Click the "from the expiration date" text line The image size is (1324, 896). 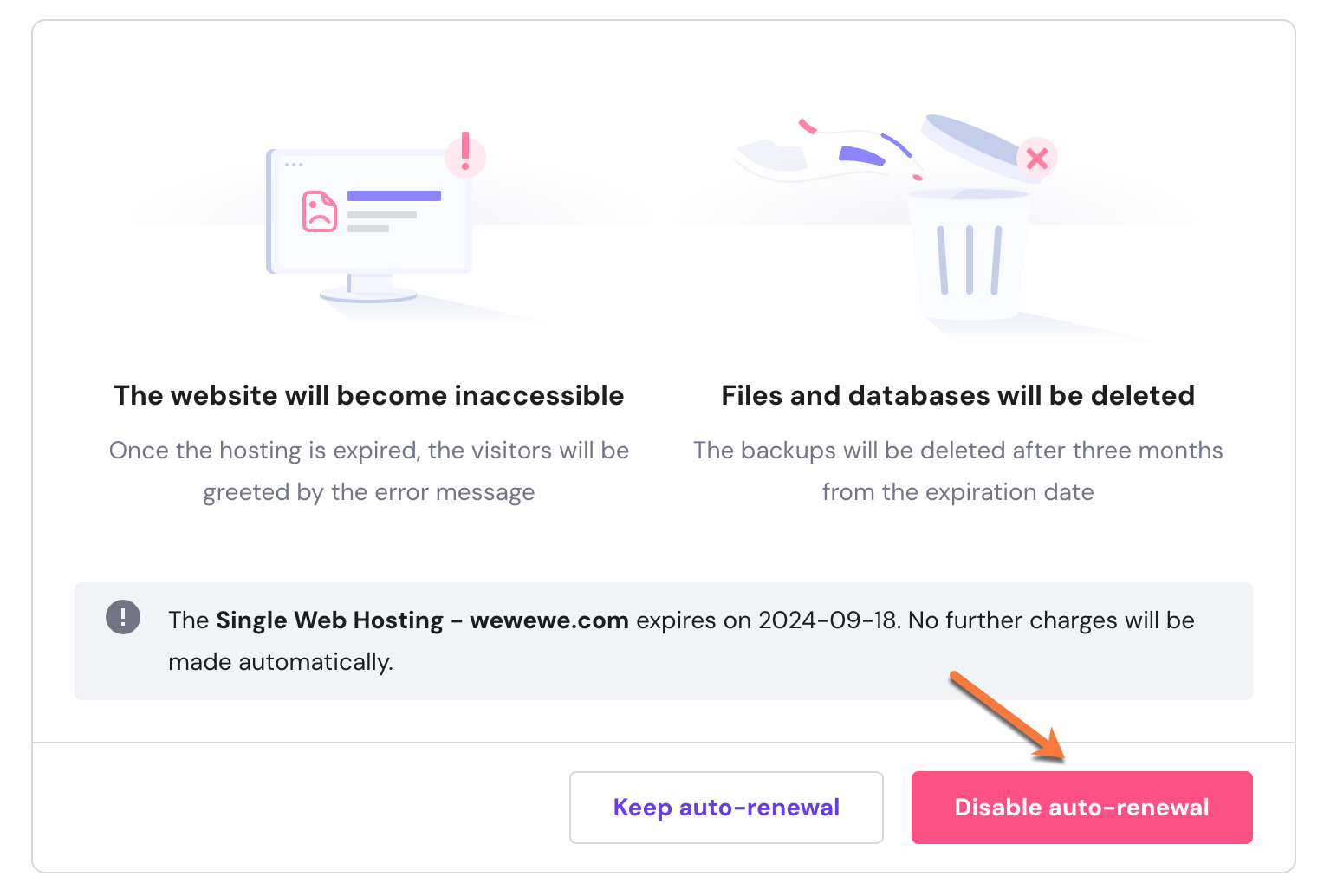click(x=957, y=492)
